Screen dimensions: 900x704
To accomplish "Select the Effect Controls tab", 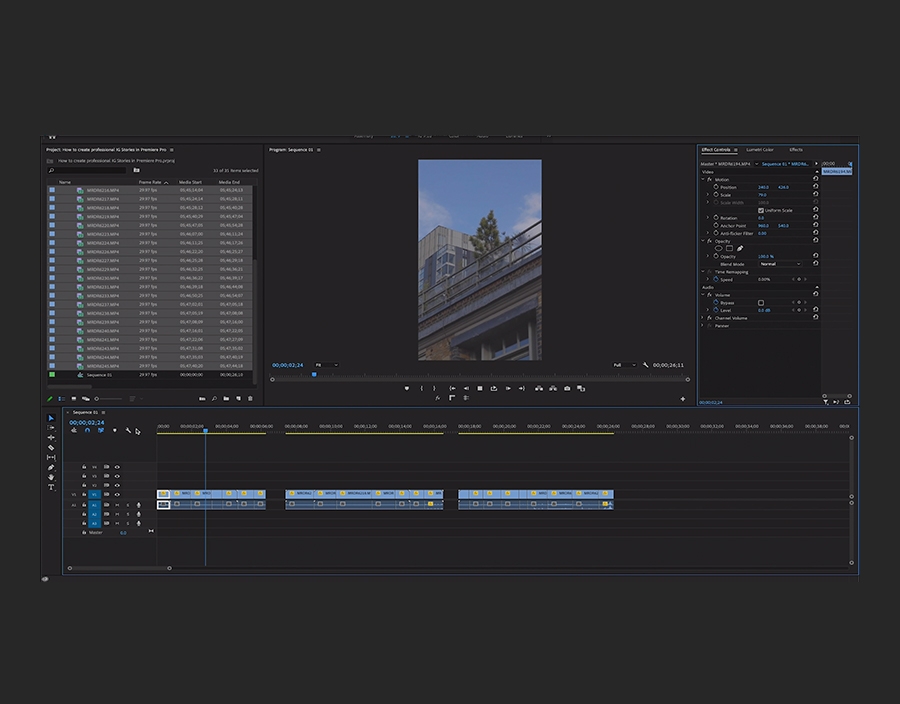I will coord(716,150).
